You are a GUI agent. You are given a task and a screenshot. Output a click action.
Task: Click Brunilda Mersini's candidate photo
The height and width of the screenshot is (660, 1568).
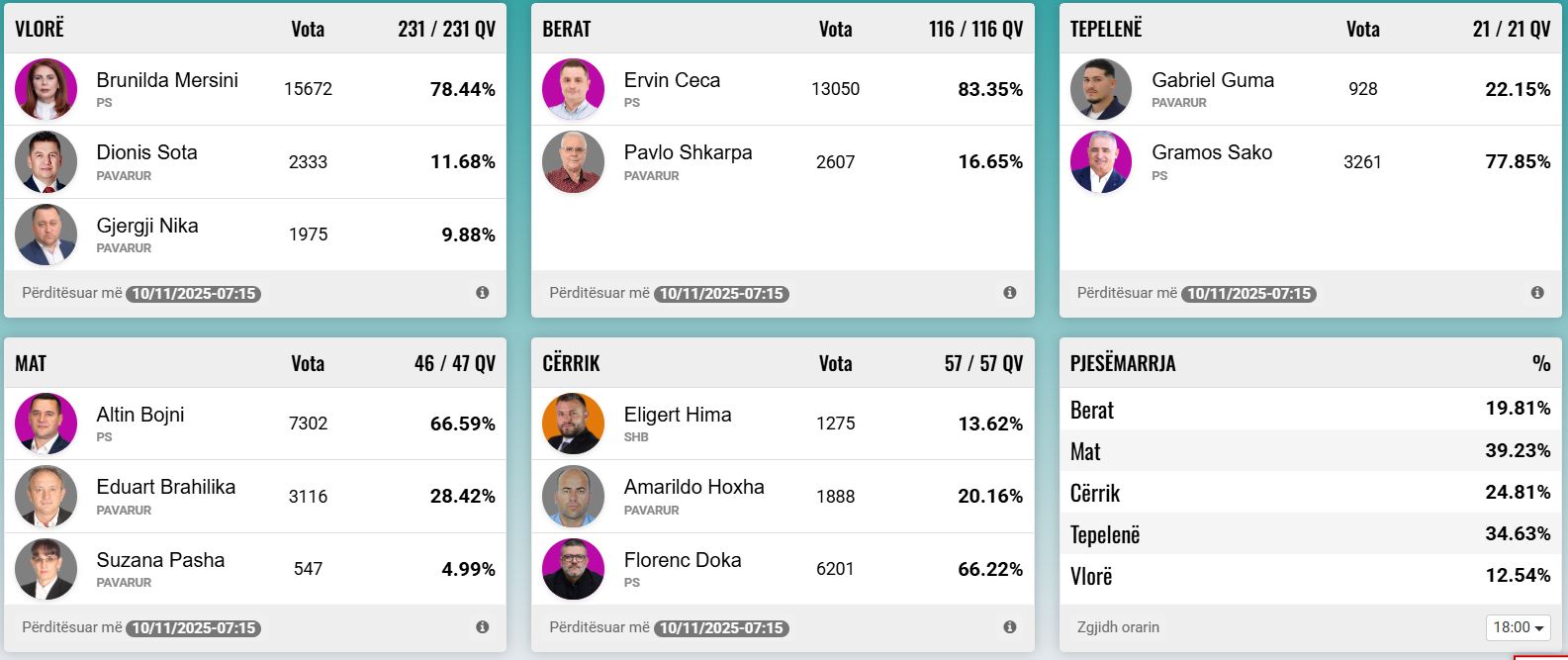click(46, 89)
